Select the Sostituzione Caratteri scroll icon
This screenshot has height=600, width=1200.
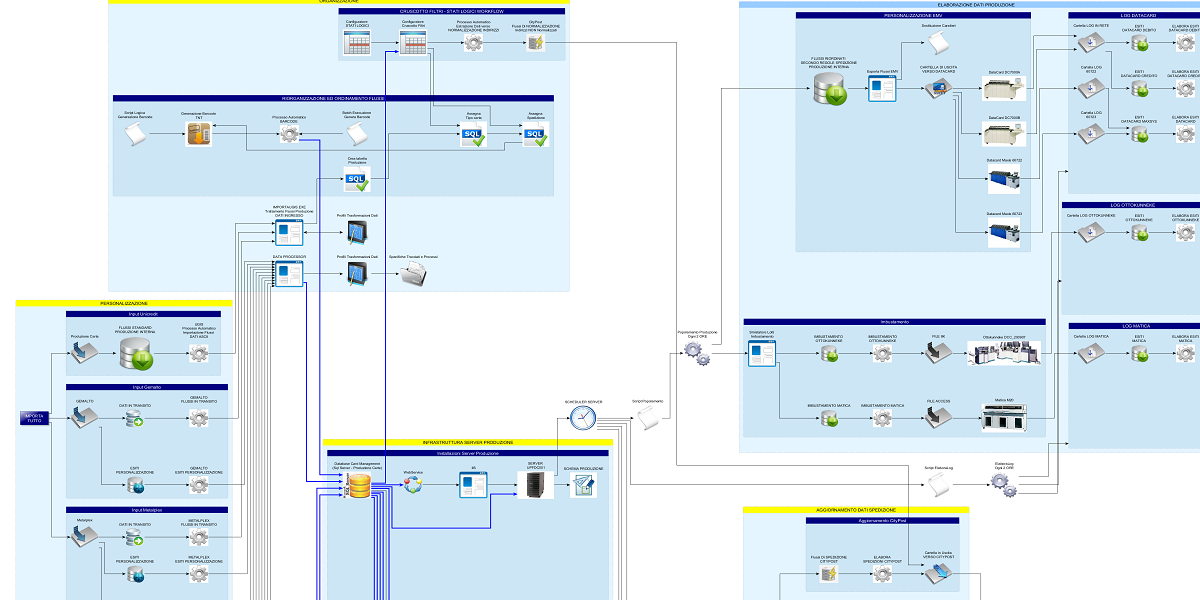pos(938,43)
